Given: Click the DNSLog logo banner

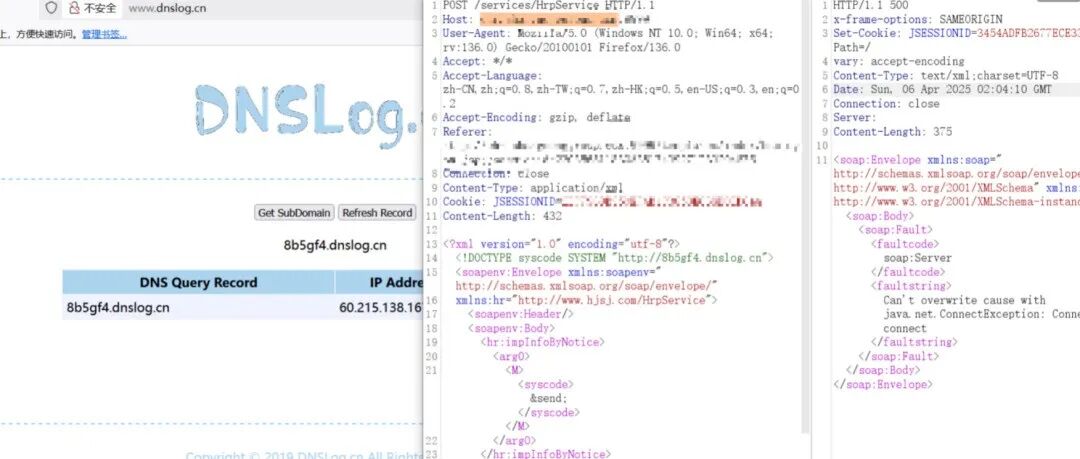Looking at the screenshot, I should (x=307, y=117).
